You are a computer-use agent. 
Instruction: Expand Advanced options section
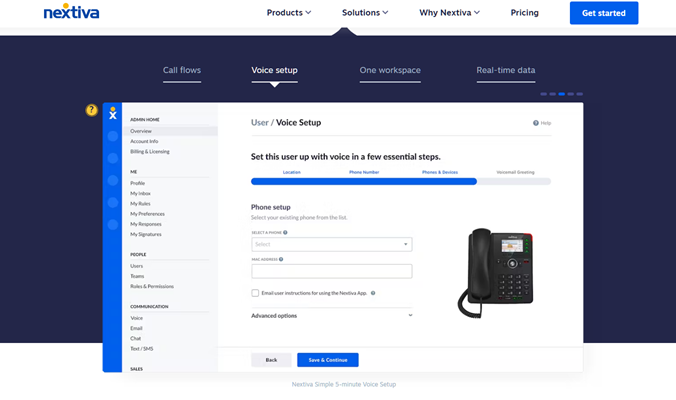(x=332, y=316)
